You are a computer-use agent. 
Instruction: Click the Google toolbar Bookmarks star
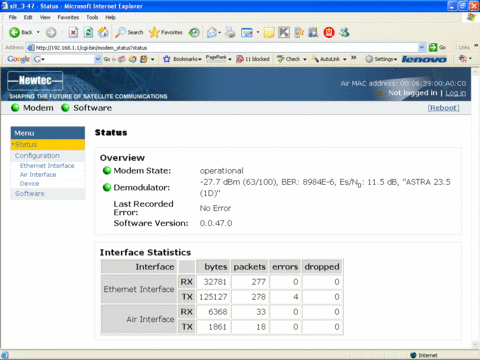(167, 59)
